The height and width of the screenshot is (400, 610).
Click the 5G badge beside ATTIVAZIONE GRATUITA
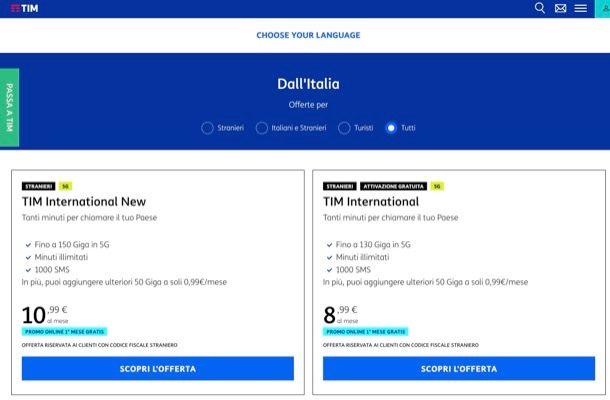point(437,186)
